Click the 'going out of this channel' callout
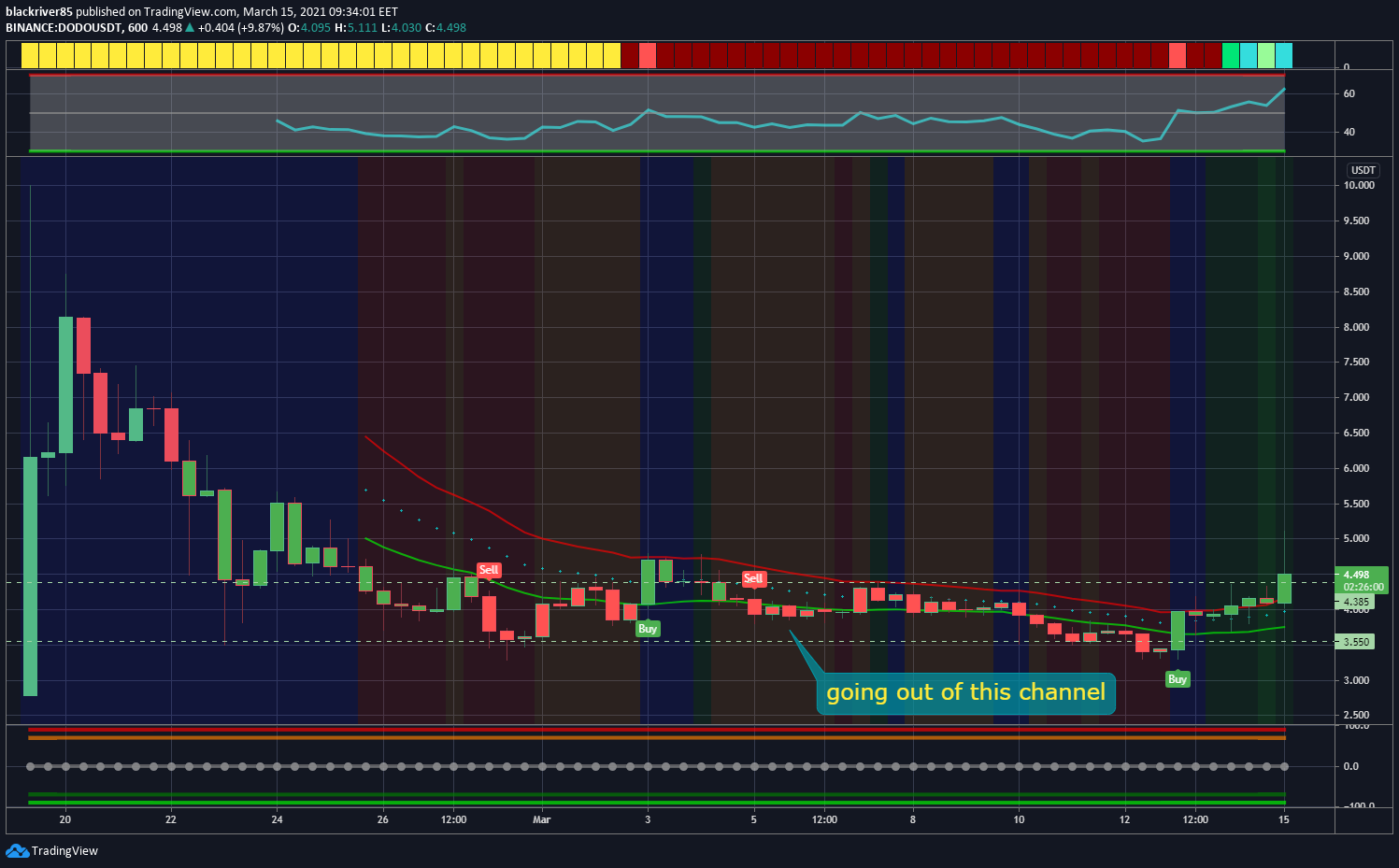1399x868 pixels. 965,693
